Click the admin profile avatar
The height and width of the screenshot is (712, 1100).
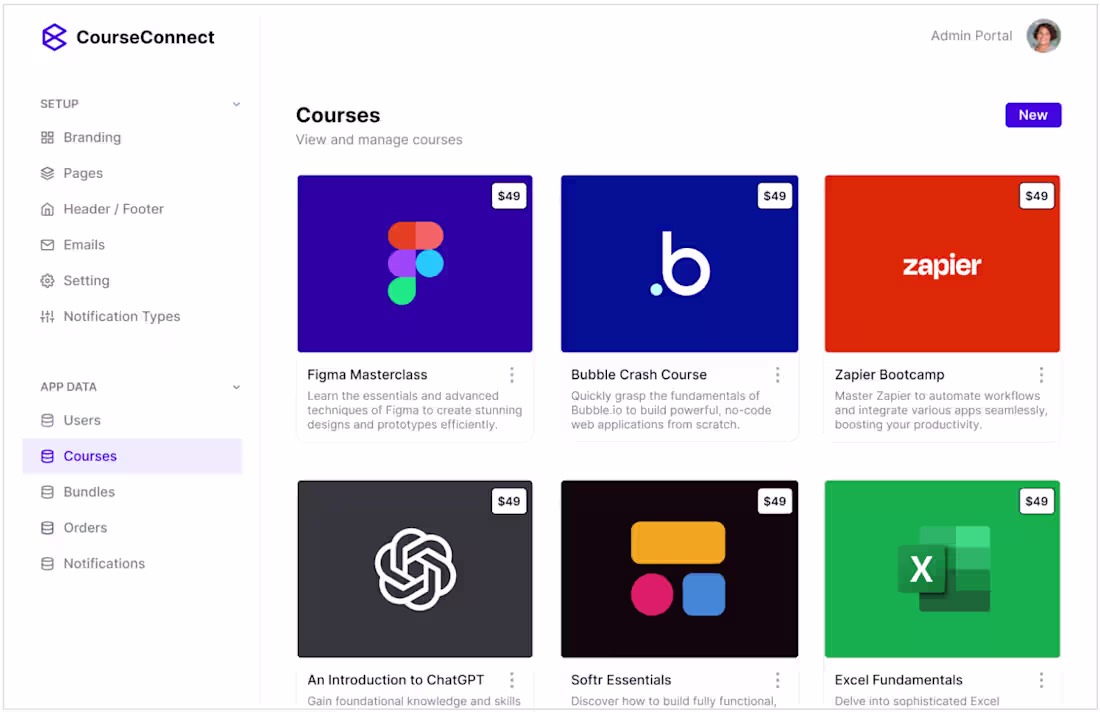[1043, 36]
